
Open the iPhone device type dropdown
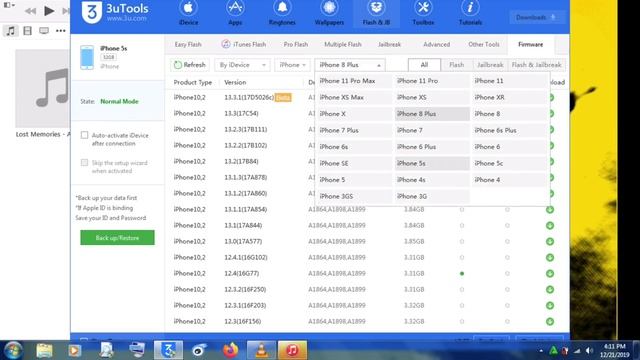pyautogui.click(x=292, y=65)
